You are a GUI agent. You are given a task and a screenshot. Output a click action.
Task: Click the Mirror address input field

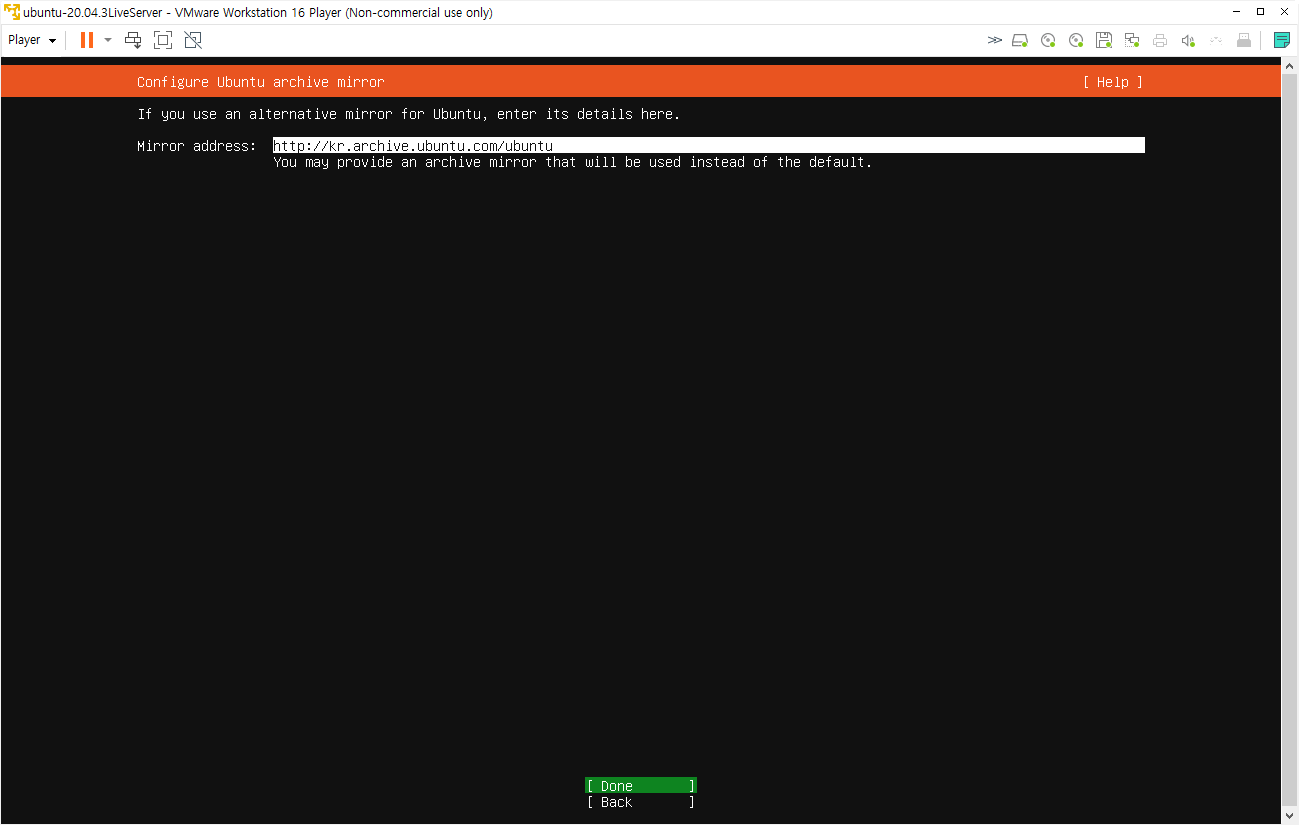point(708,145)
